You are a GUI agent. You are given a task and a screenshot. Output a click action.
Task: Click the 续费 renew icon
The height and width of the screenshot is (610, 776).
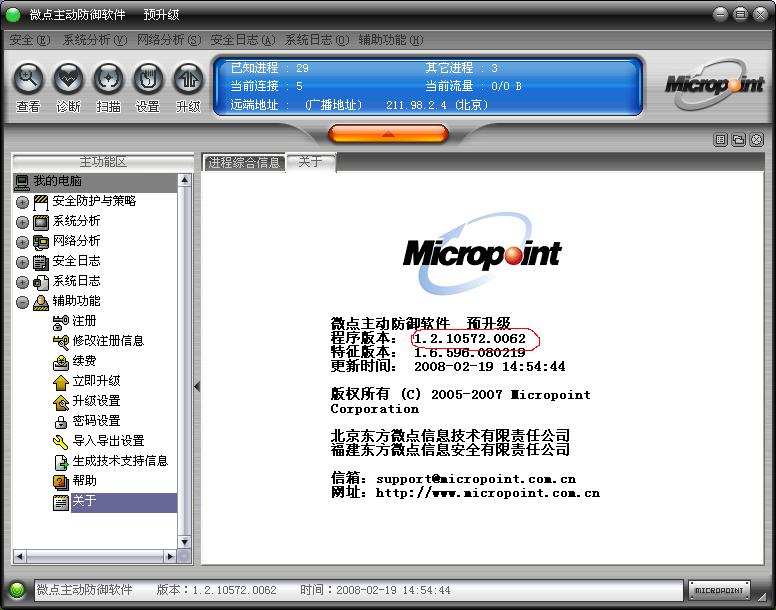[60, 362]
